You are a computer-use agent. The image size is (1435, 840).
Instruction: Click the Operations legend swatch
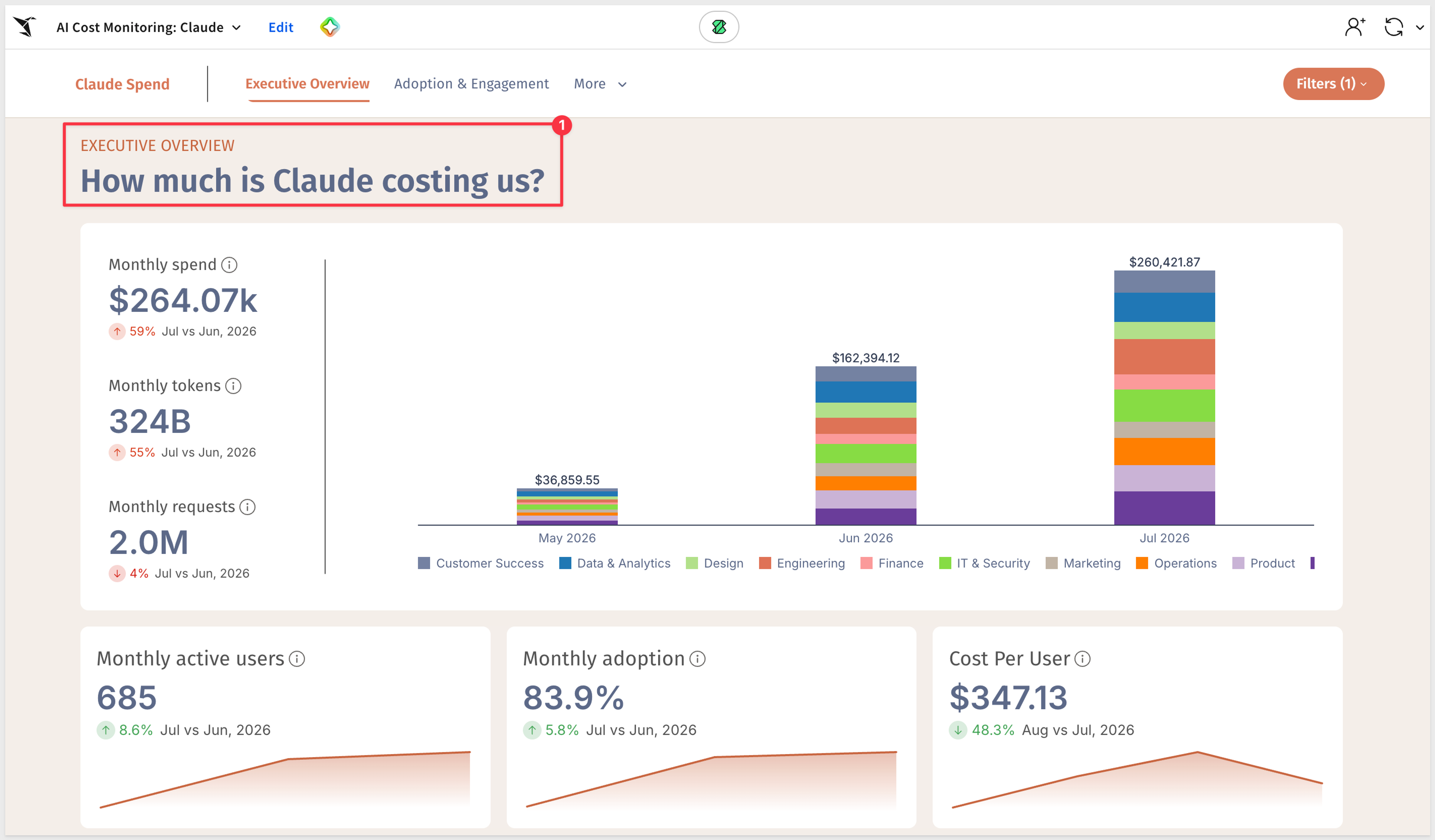(1142, 563)
